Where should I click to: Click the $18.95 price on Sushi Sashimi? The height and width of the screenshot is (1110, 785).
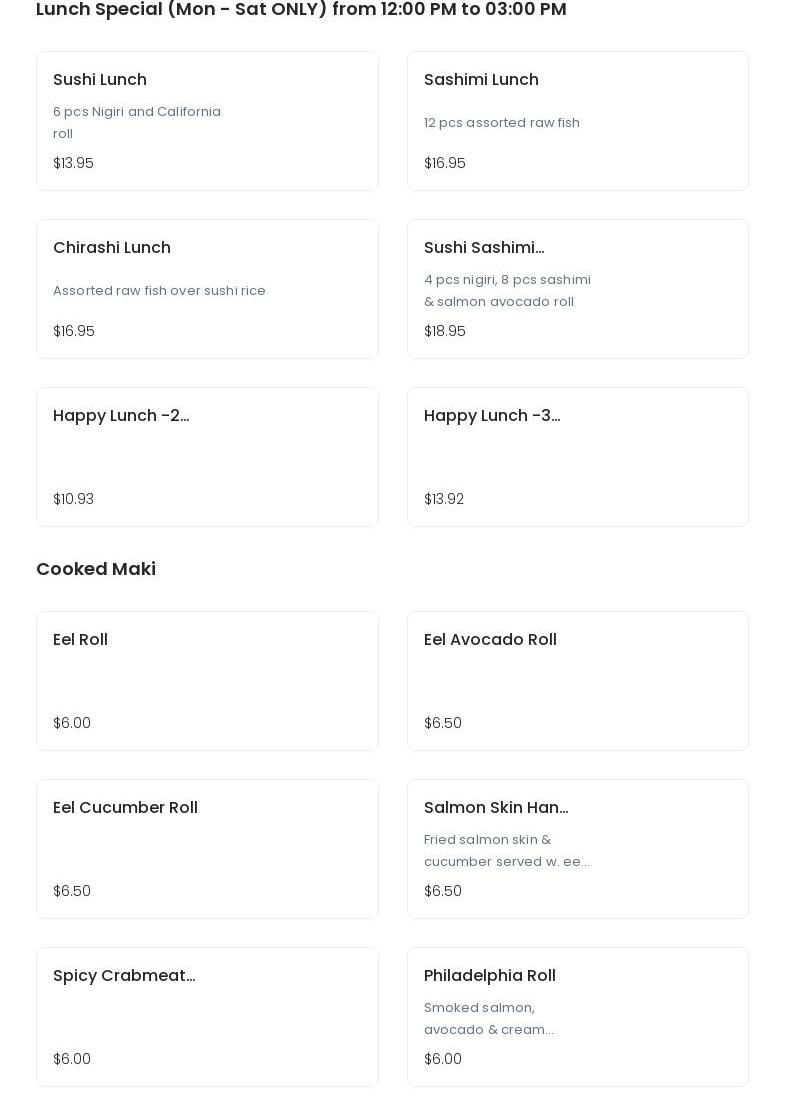445,331
